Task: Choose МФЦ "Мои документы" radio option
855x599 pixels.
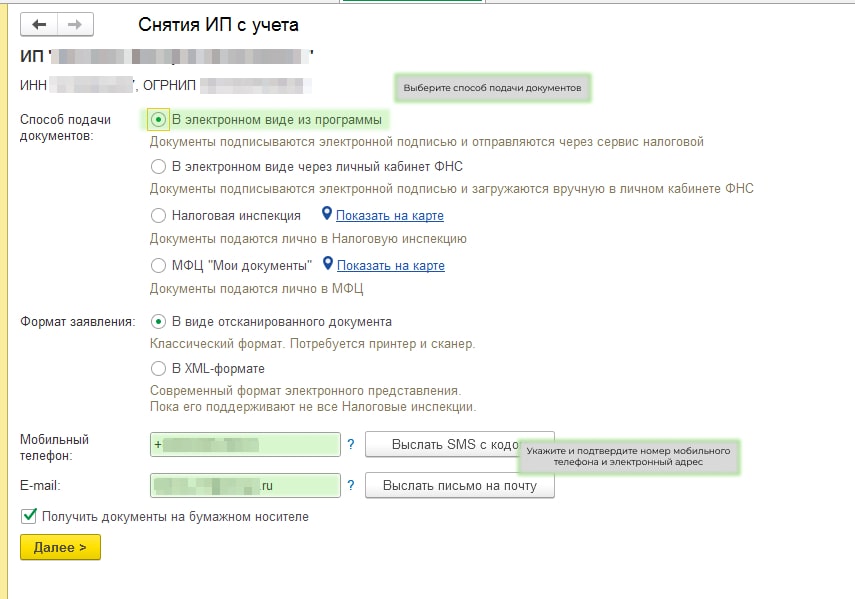Action: click(158, 265)
